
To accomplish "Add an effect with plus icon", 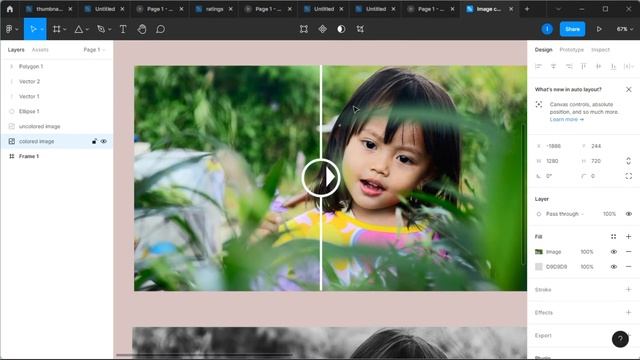I will (629, 312).
